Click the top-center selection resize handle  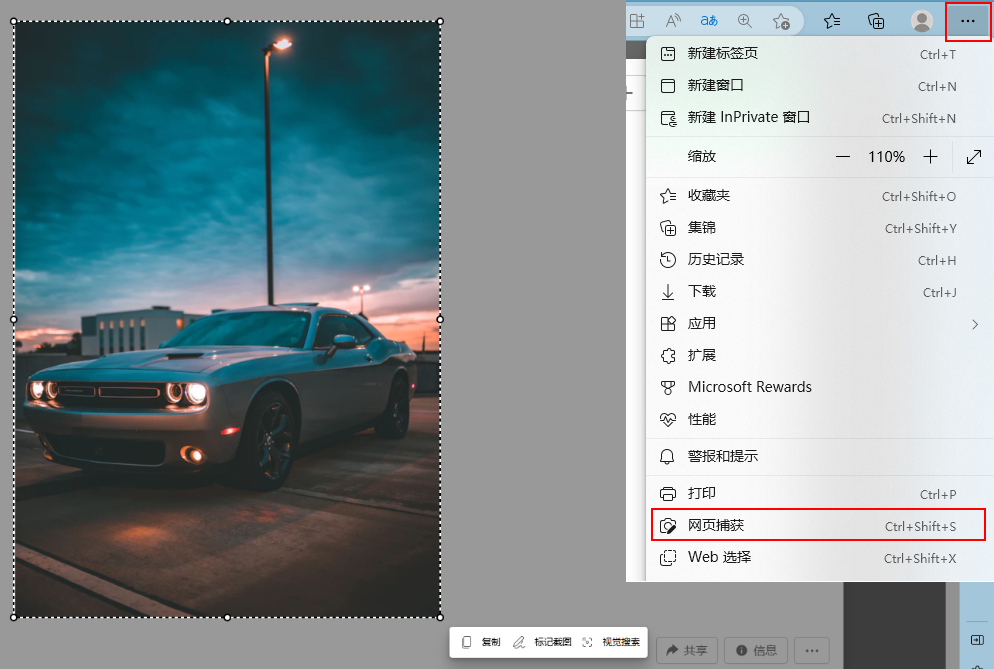pos(227,21)
